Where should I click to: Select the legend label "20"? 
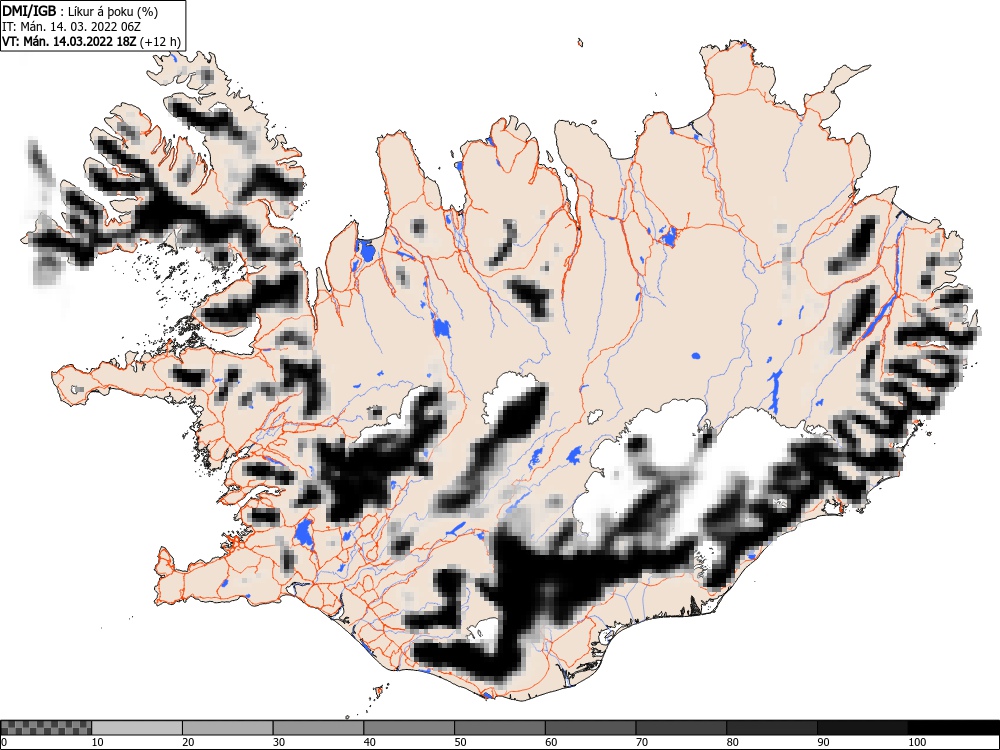(188, 742)
